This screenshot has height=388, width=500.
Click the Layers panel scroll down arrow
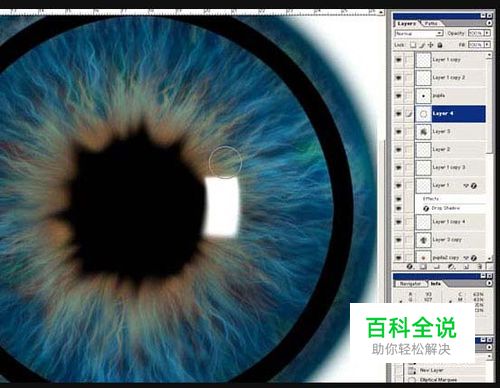(x=489, y=258)
